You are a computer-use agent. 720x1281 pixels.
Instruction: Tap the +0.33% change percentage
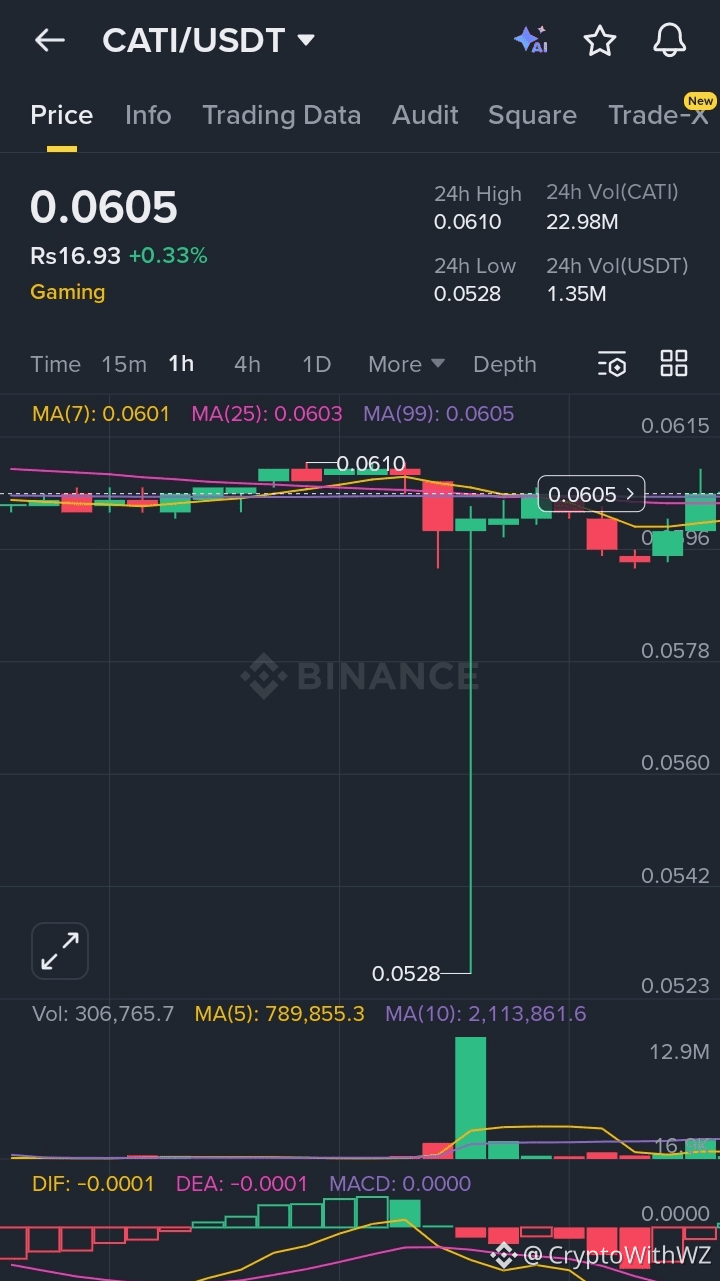point(168,256)
